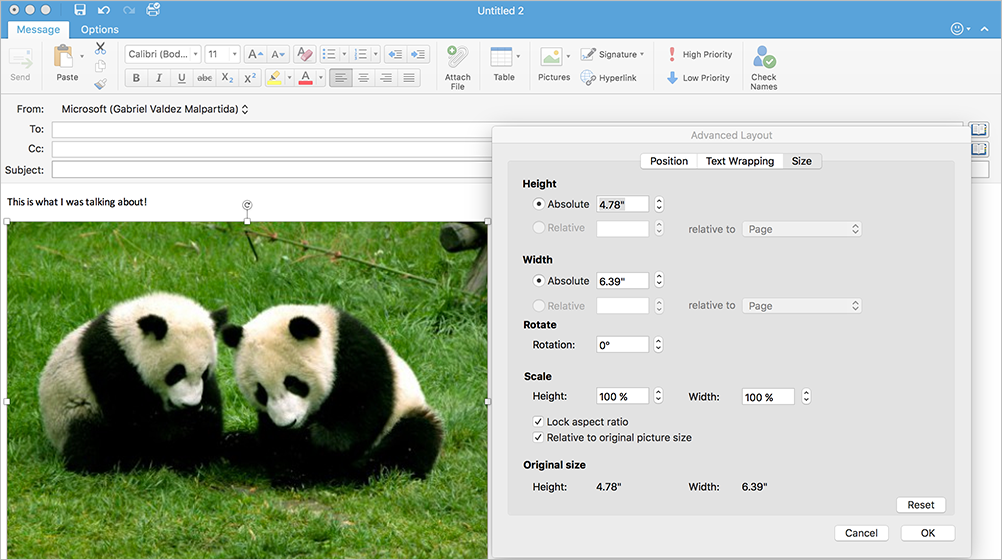This screenshot has width=1002, height=560.
Task: Insert a table using the Table icon
Action: pyautogui.click(x=502, y=58)
